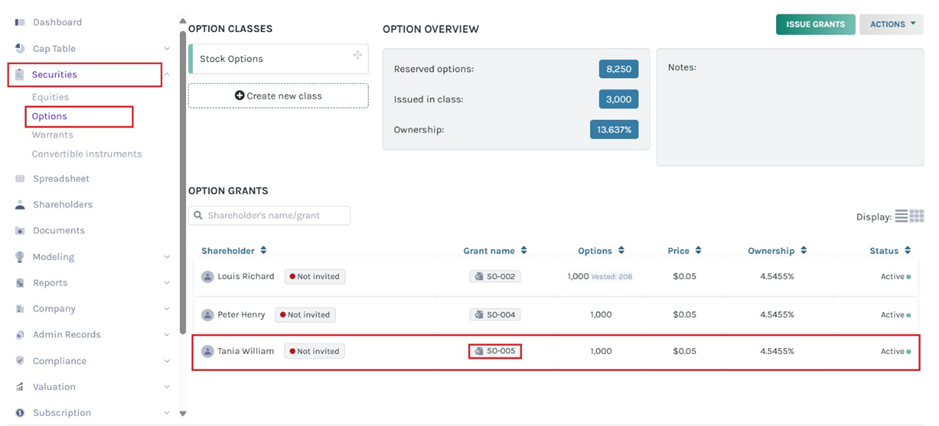Open the SO-002 grant badge
Viewport: 939px width, 426px height.
(x=495, y=276)
